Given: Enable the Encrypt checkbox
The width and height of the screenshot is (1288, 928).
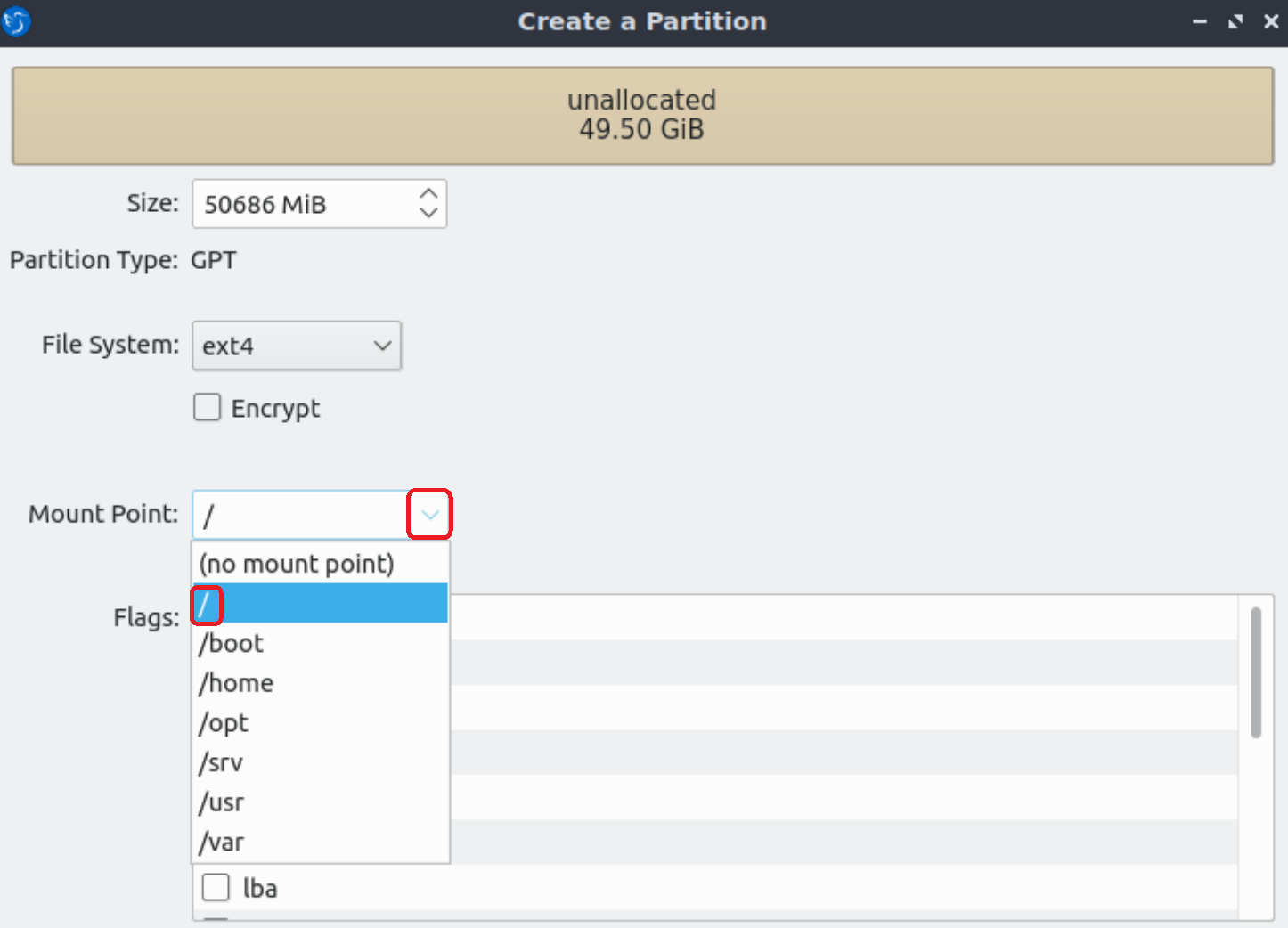Looking at the screenshot, I should coord(208,408).
